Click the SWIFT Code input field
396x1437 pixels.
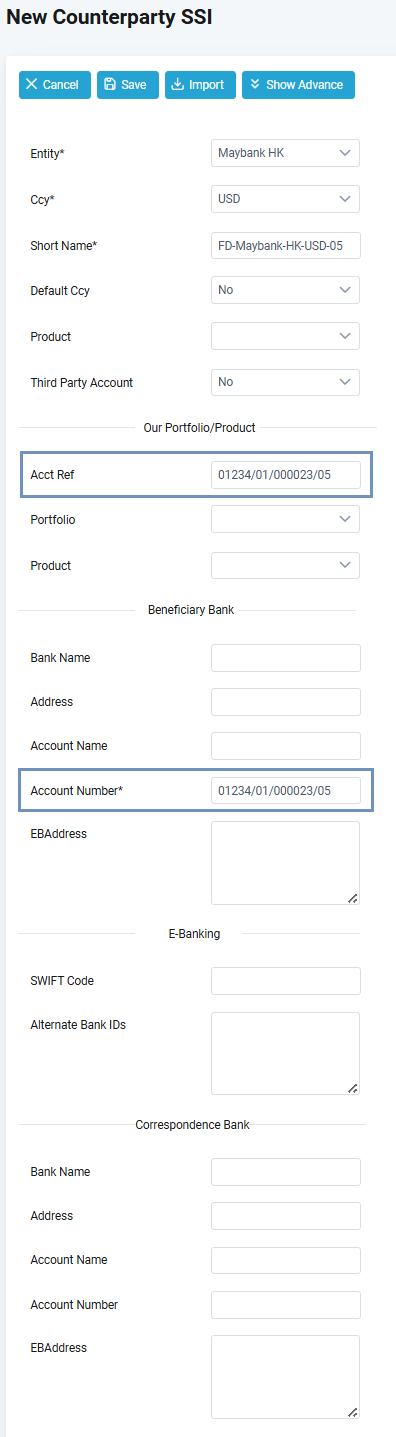point(285,981)
